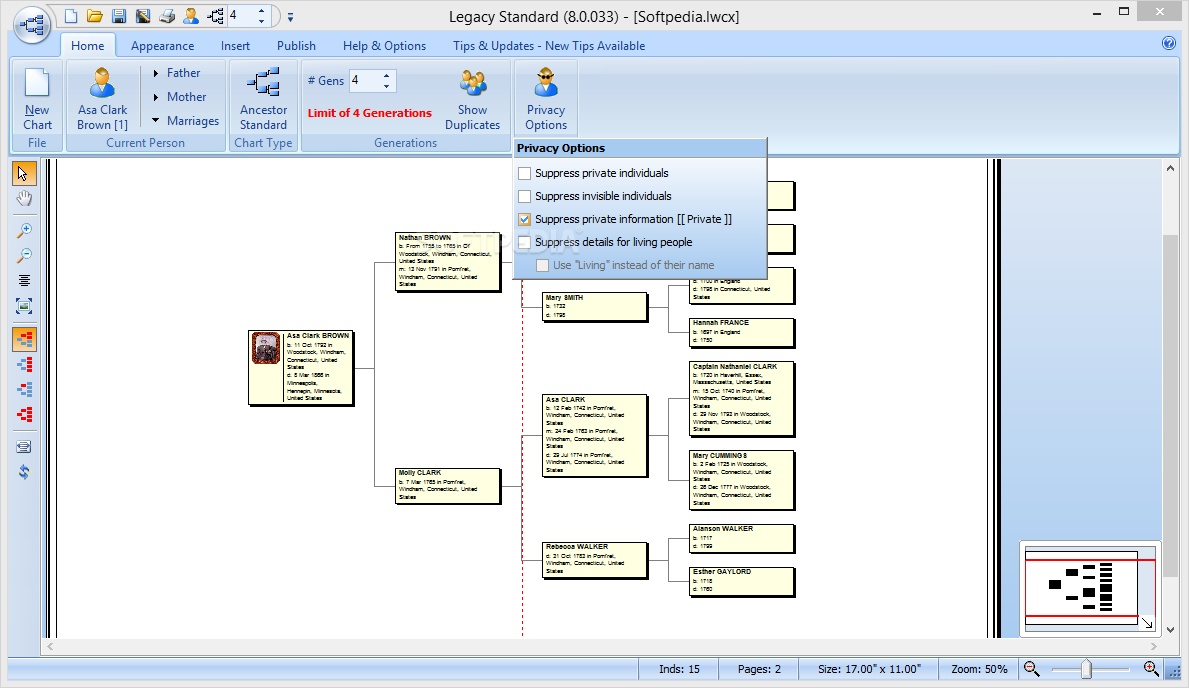
Task: Click the navigator resize arrow icon
Action: (1147, 623)
